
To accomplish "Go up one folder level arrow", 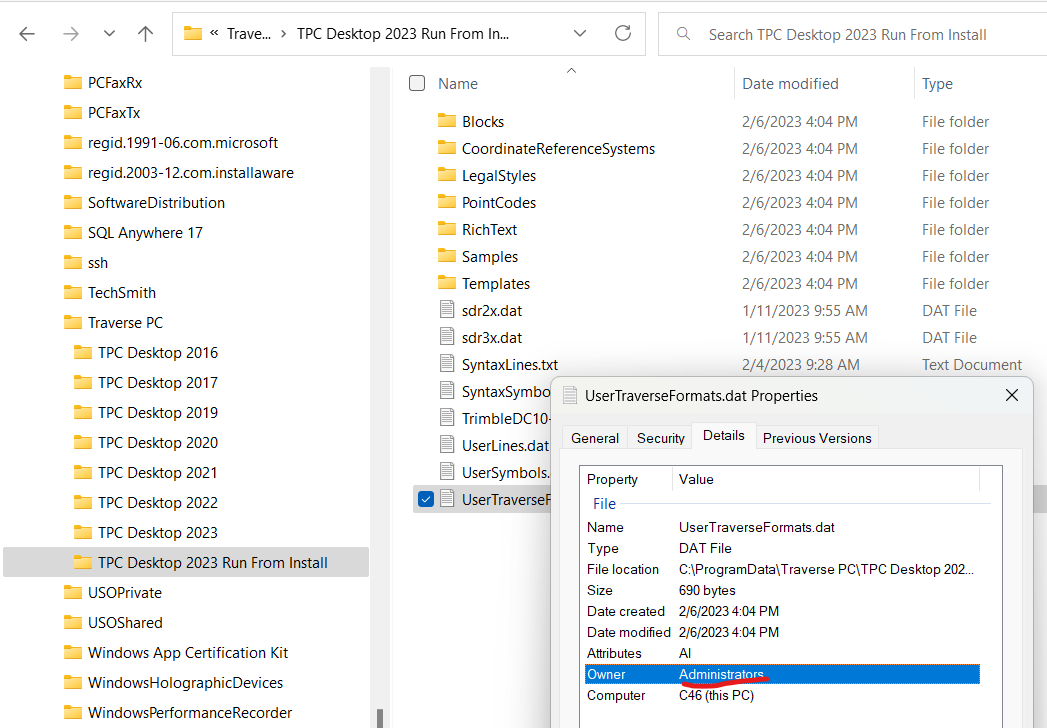I will (145, 34).
